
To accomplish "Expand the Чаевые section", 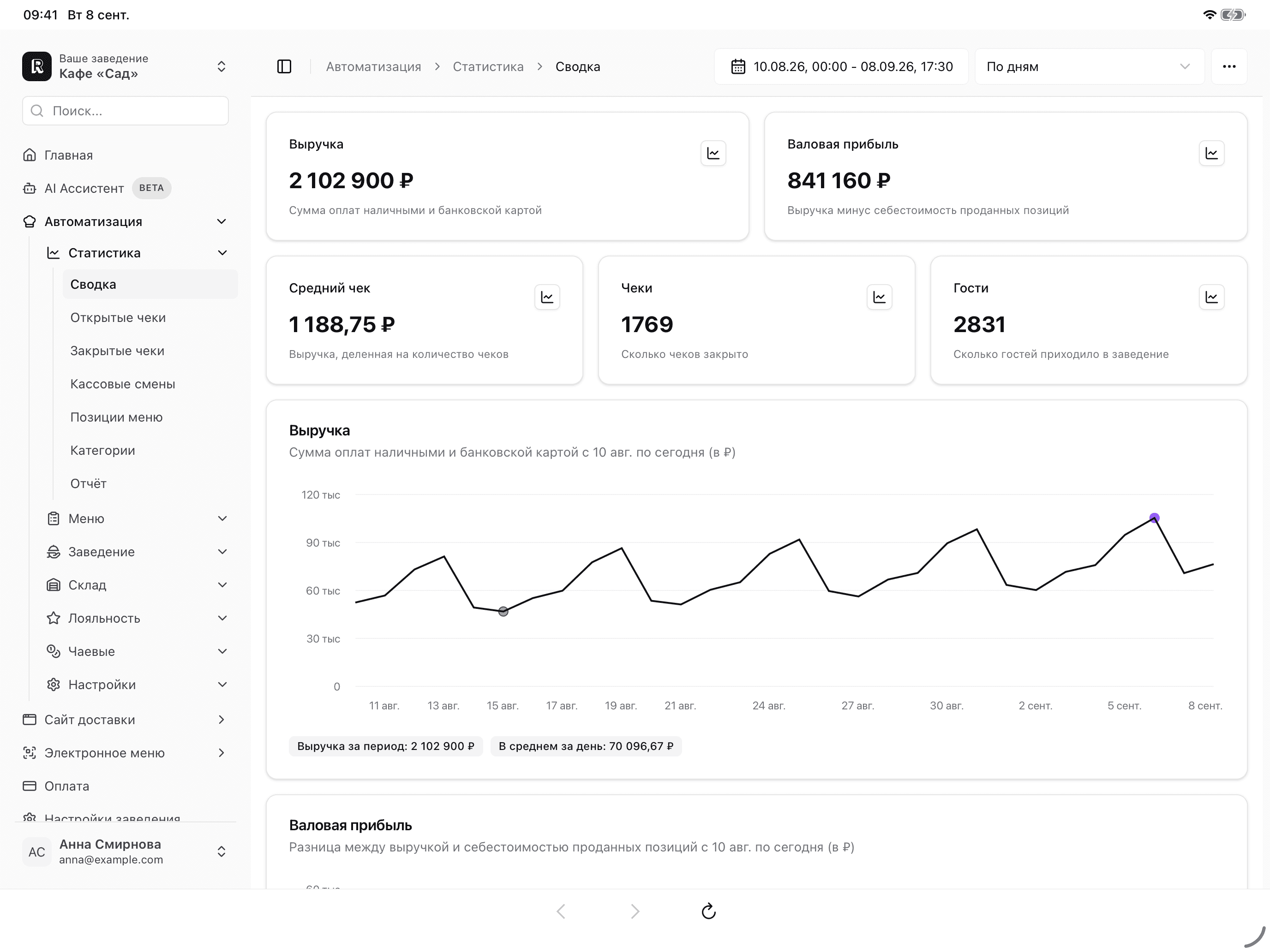I will coord(138,652).
